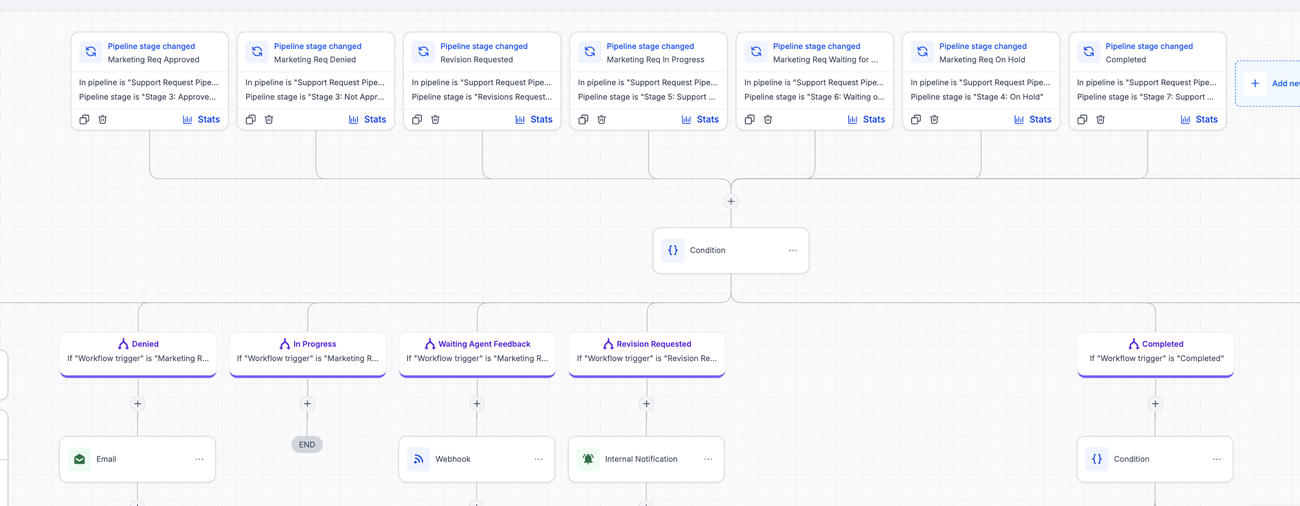Open Email action options menu

tap(200, 460)
